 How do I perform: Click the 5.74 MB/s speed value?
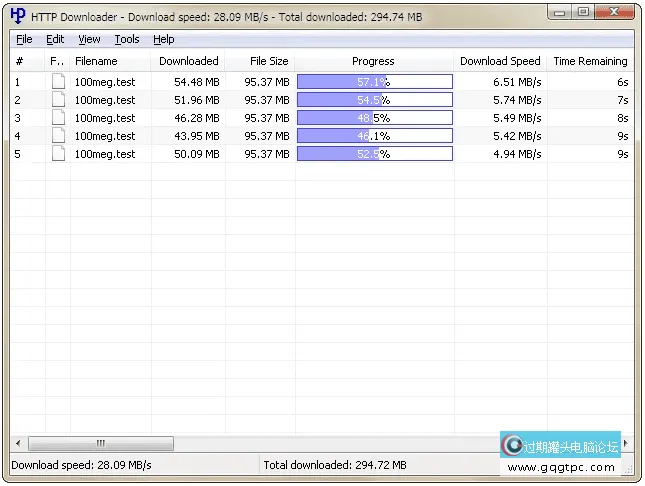[x=517, y=100]
